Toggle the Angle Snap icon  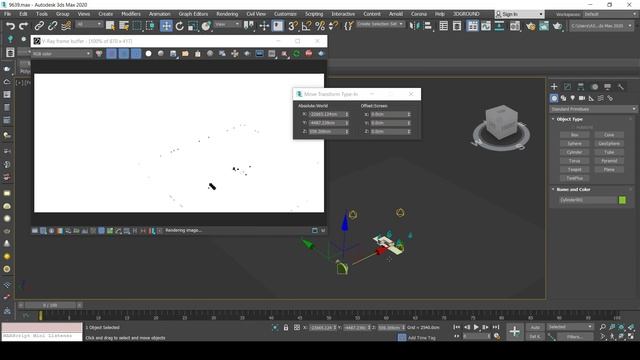pos(306,26)
